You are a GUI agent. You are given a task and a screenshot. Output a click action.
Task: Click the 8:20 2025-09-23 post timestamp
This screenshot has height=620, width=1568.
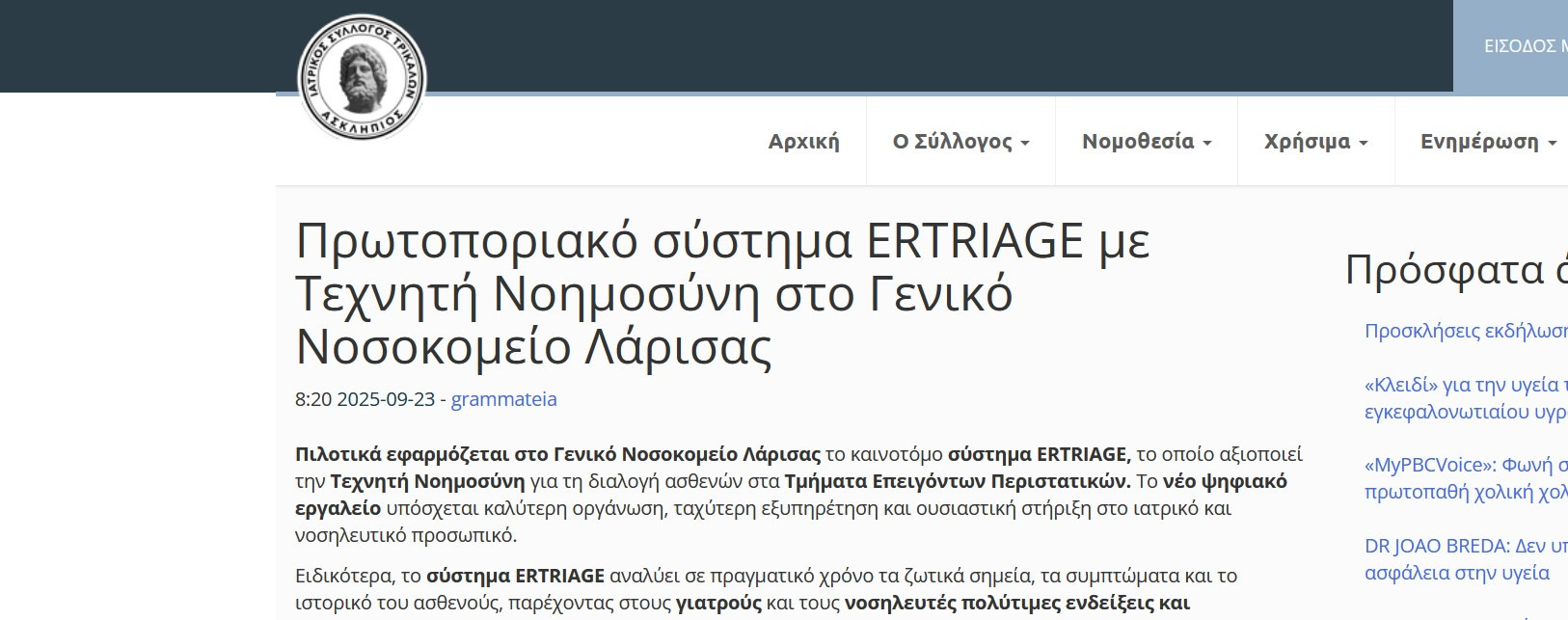365,399
